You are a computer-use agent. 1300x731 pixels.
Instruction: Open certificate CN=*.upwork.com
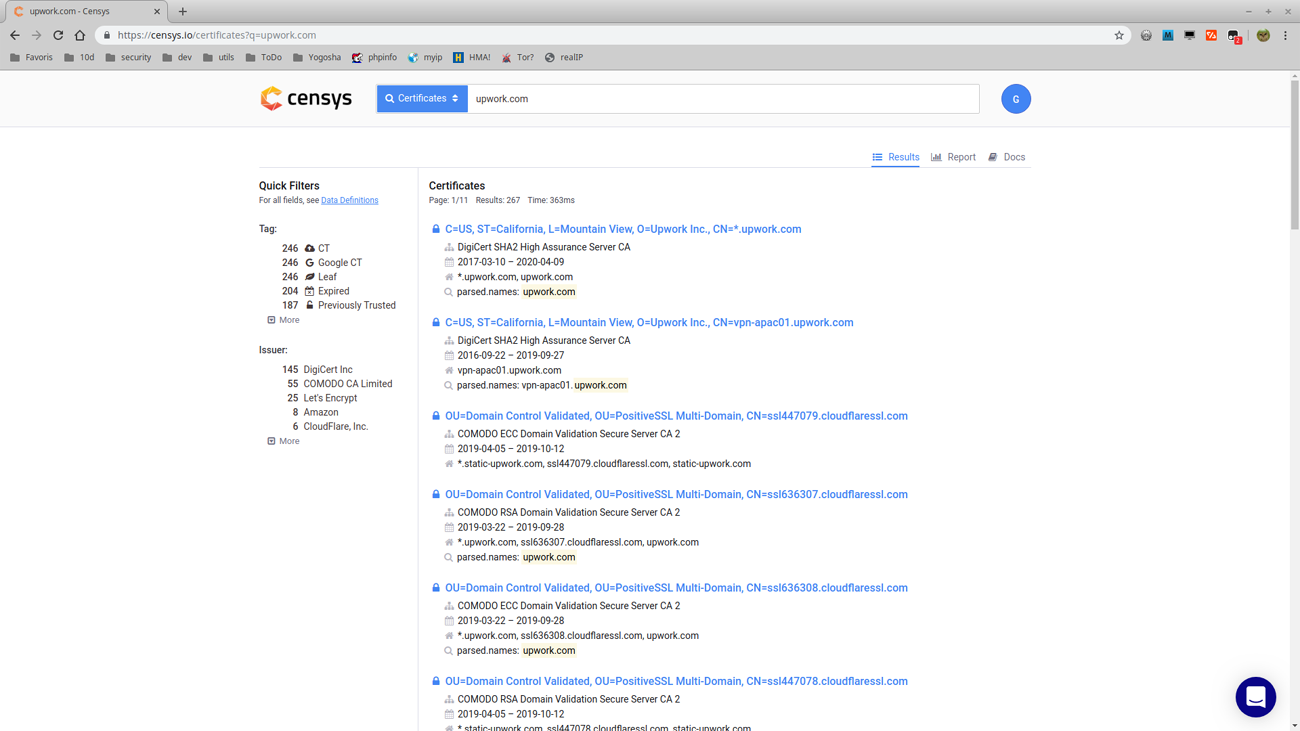[623, 229]
